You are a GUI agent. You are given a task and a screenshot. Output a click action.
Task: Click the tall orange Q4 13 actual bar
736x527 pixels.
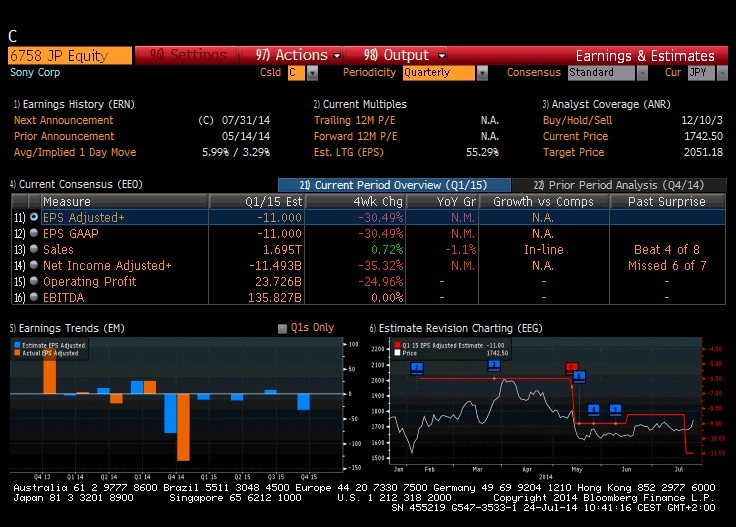49,373
